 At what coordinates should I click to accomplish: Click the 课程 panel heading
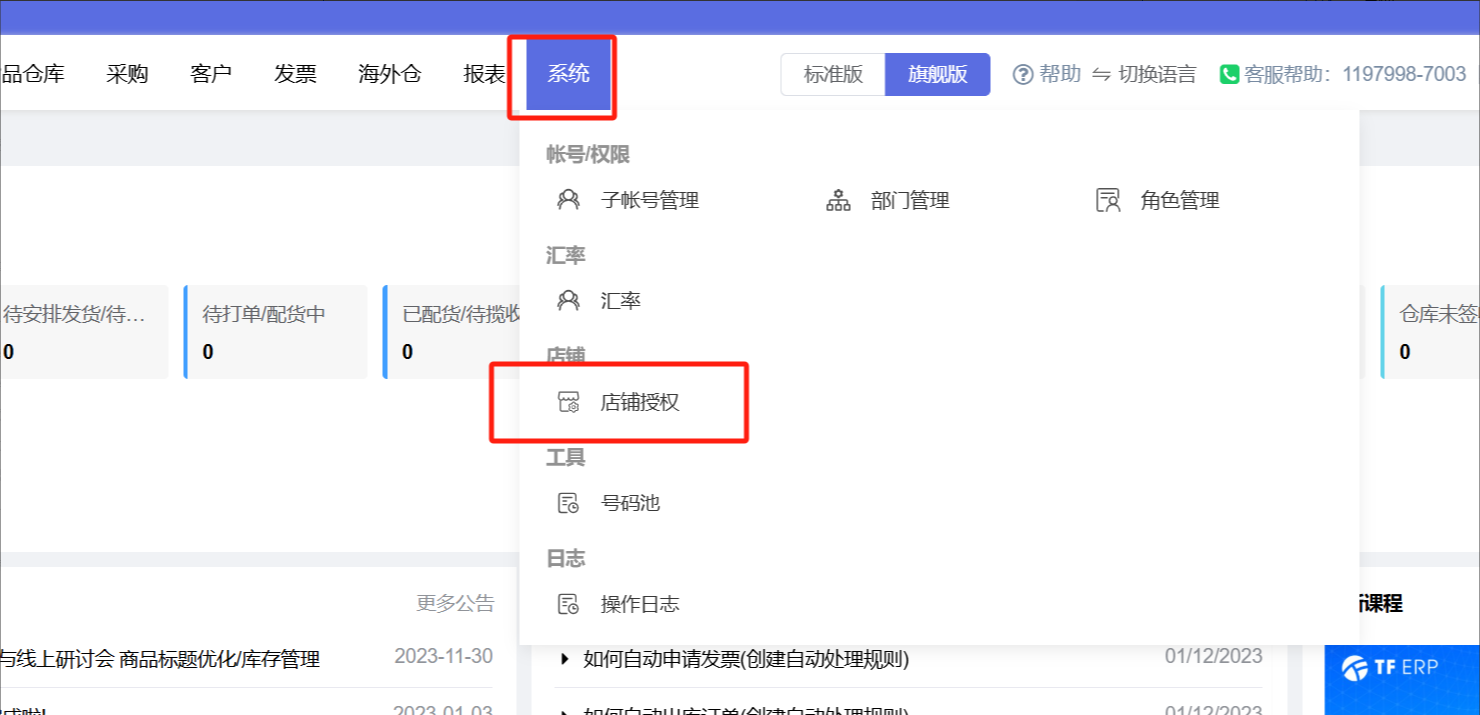(x=1380, y=603)
